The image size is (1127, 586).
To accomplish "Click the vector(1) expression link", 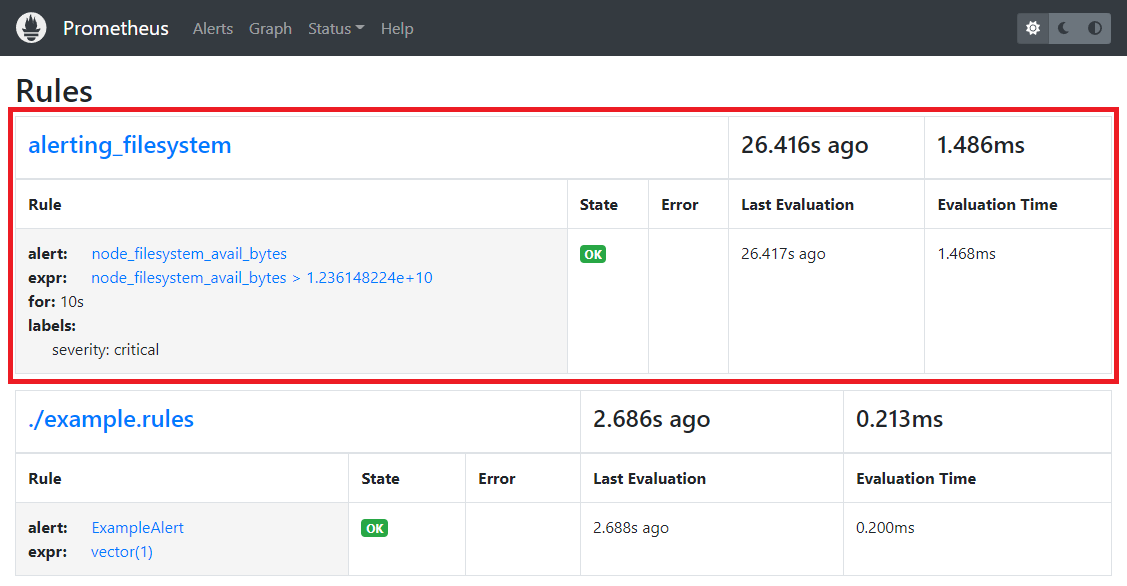I will (121, 551).
